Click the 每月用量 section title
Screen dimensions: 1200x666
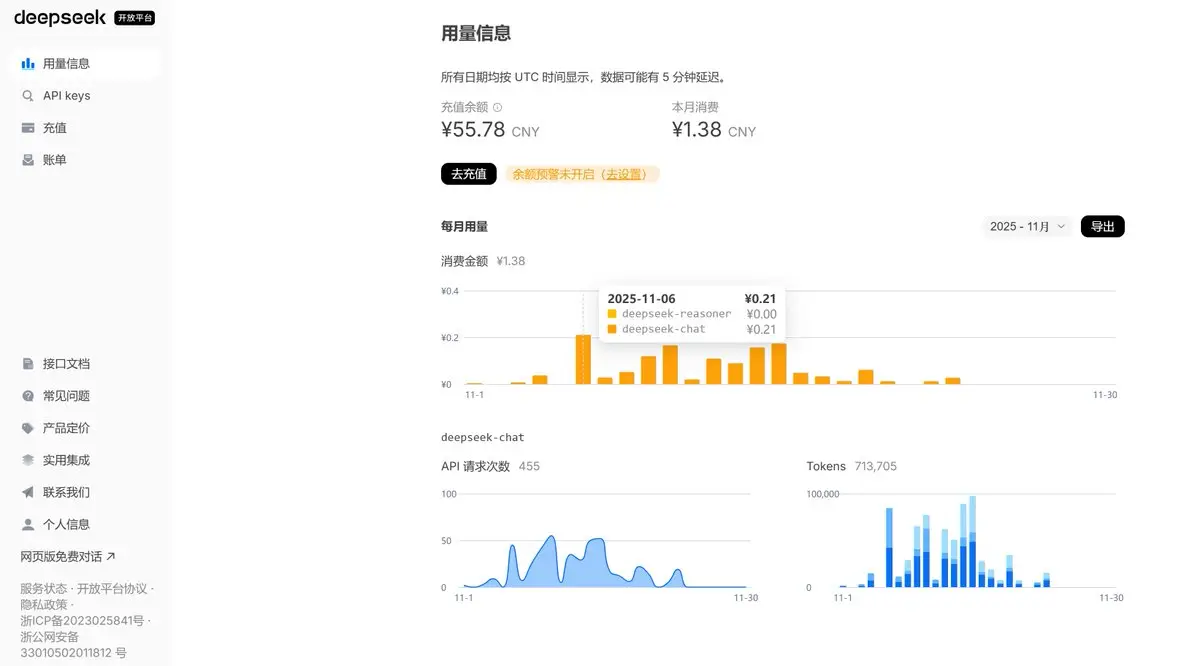pos(465,227)
